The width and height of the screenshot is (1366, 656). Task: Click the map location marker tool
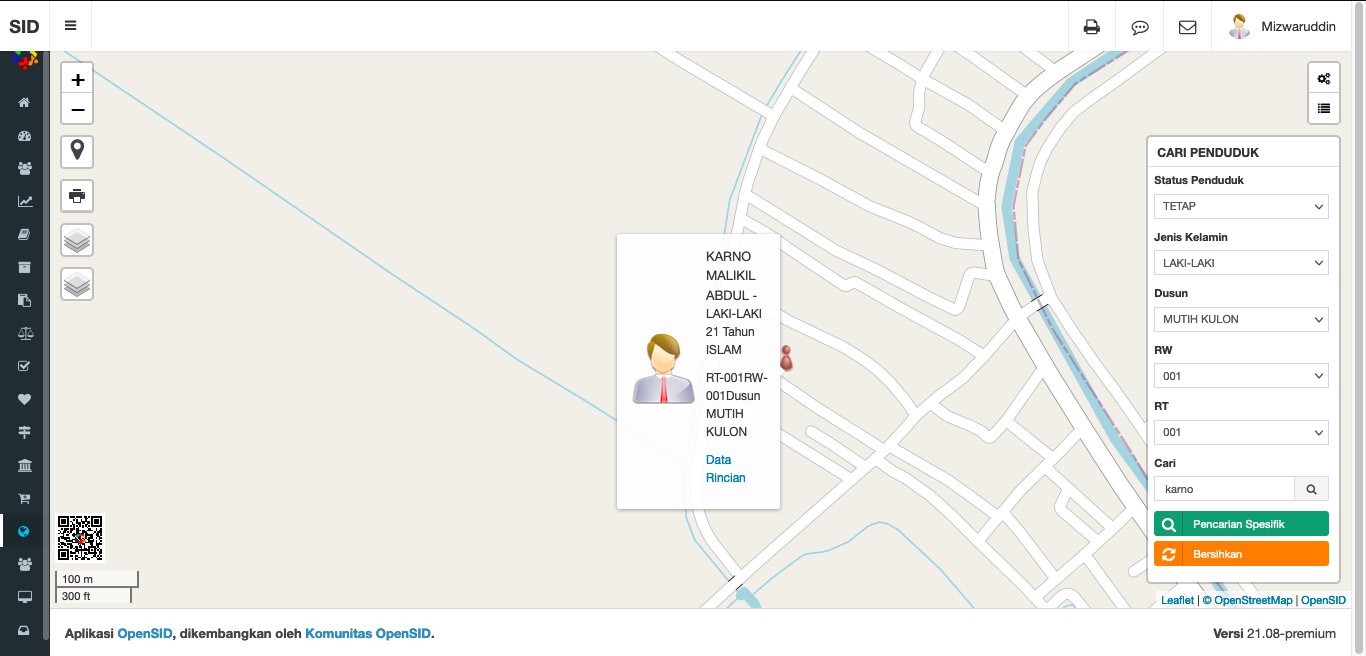pos(78,152)
